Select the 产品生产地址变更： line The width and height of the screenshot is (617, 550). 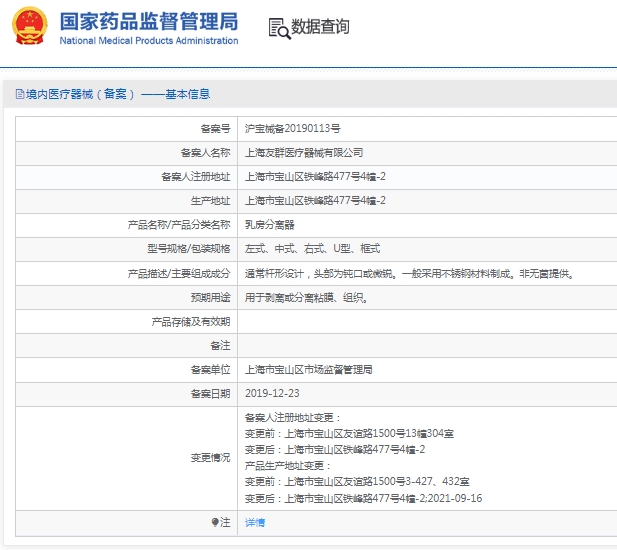point(288,466)
